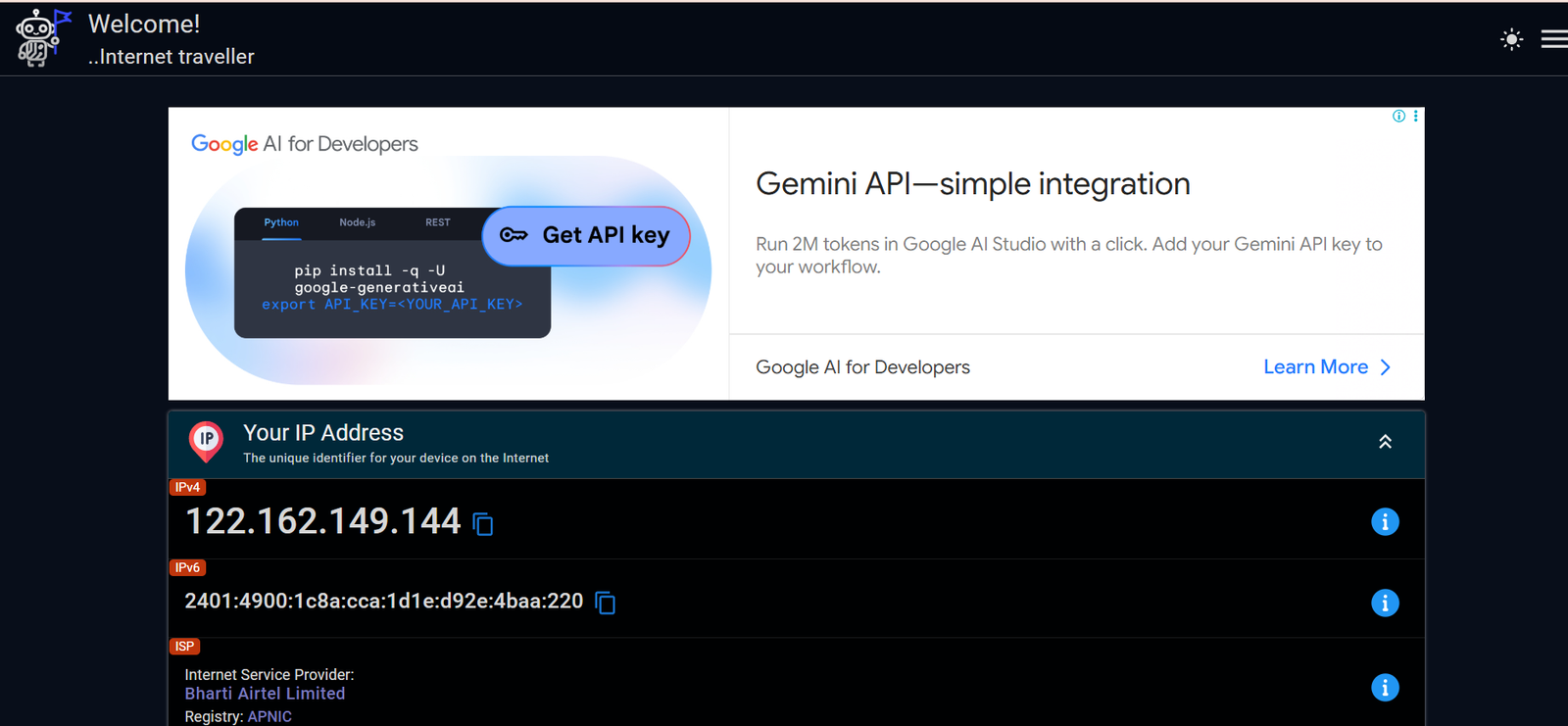
Task: Show info for the IPv6 address
Action: coord(1384,603)
